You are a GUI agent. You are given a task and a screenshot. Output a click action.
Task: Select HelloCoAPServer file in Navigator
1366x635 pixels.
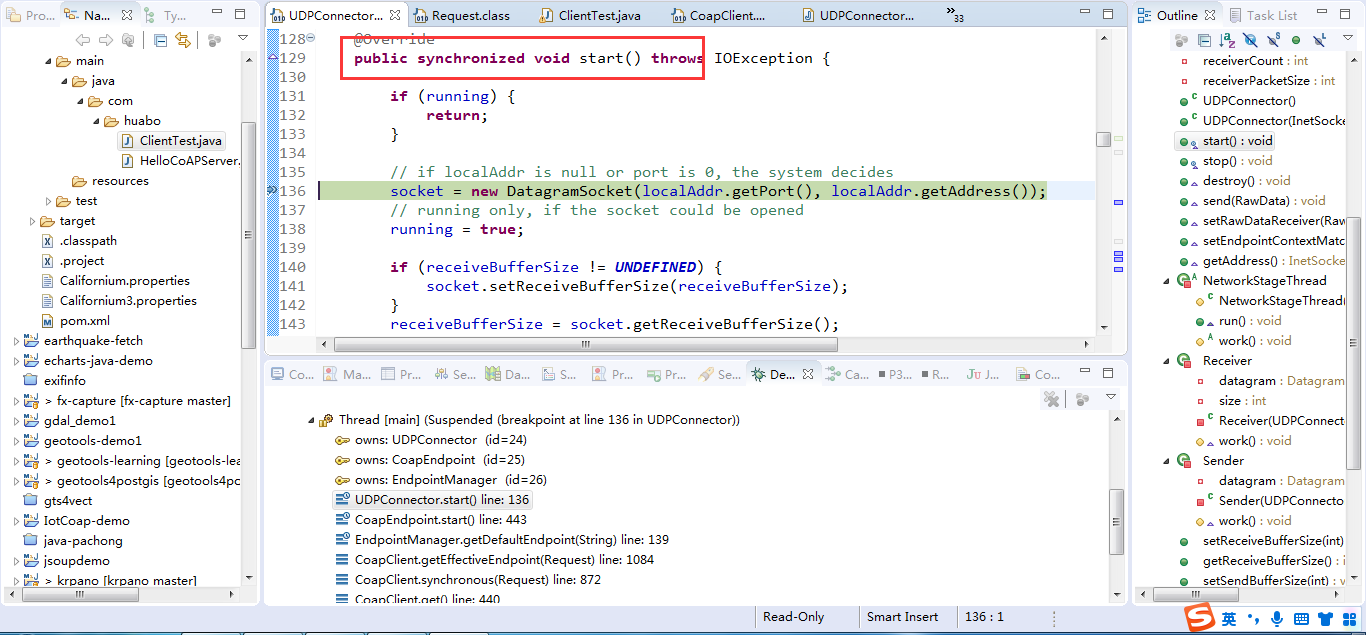coord(180,161)
